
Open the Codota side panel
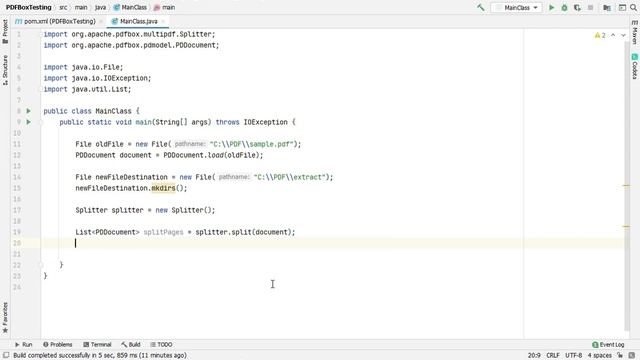coord(635,66)
